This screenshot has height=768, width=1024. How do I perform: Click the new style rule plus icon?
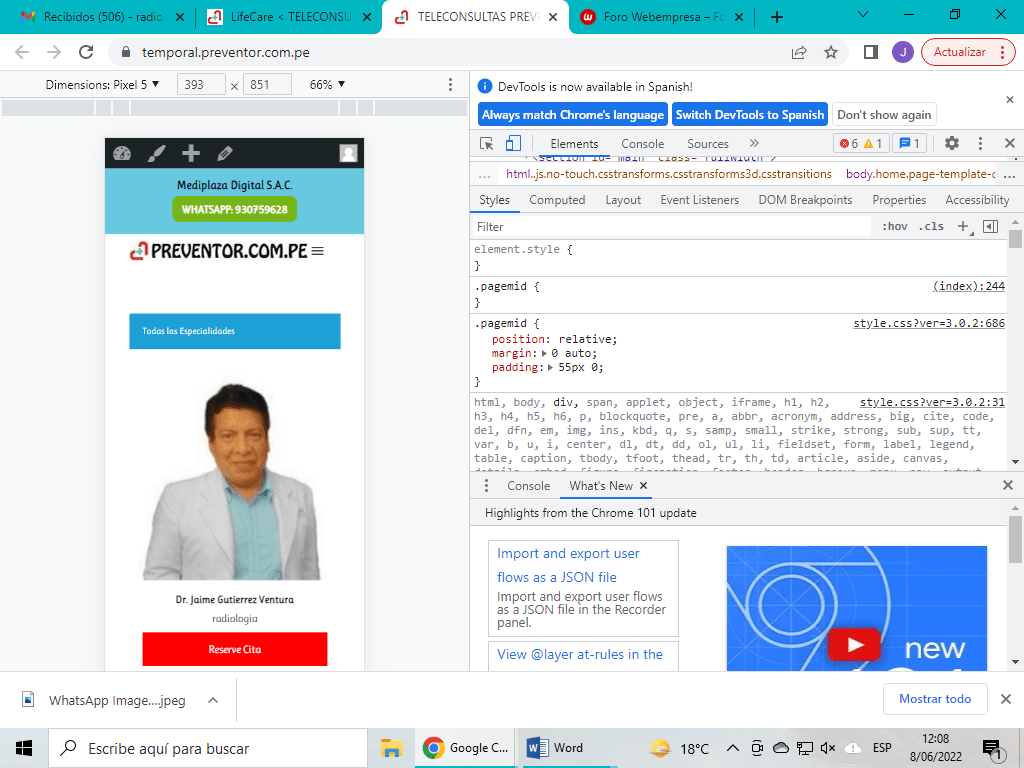click(x=963, y=227)
